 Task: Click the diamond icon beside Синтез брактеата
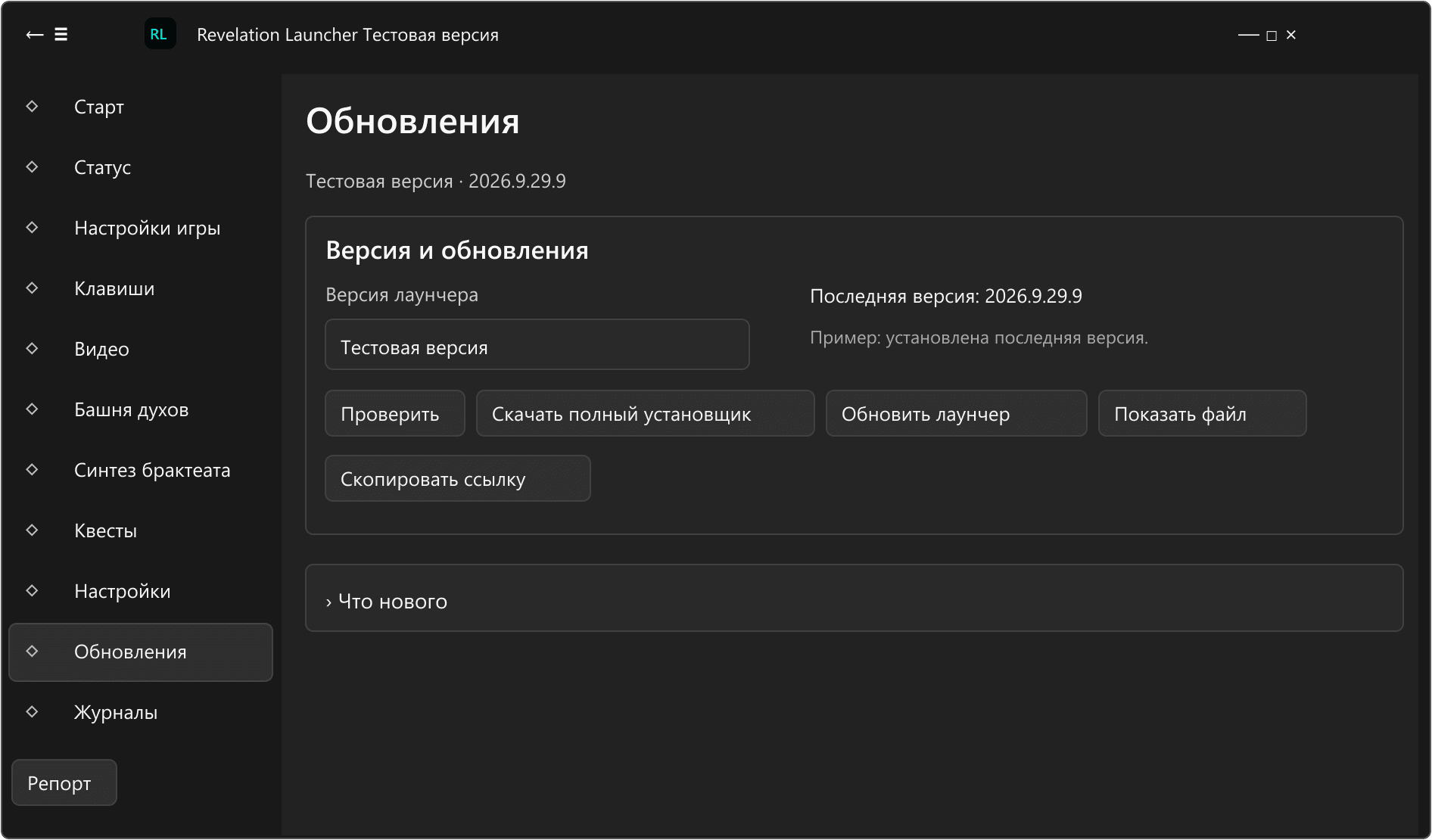coord(32,470)
